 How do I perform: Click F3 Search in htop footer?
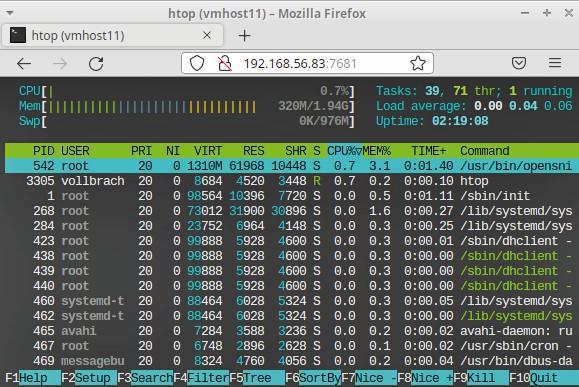pyautogui.click(x=145, y=378)
